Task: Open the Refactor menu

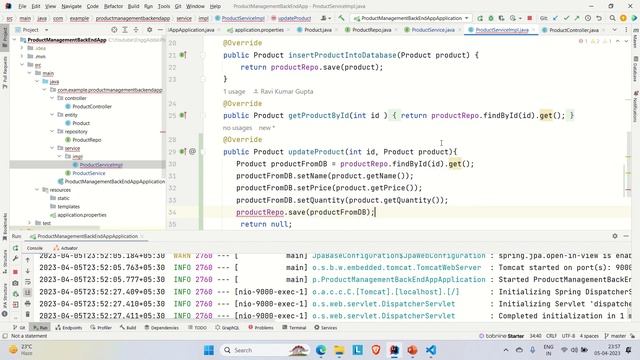Action: pyautogui.click(x=113, y=6)
